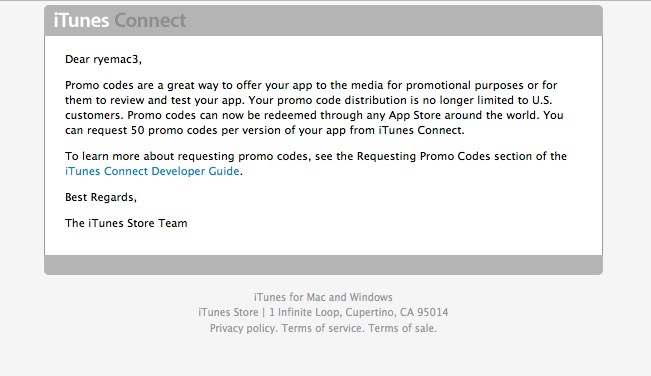Click 'customers. Promo codes can now be redeemed' line
The width and height of the screenshot is (651, 376).
click(x=314, y=115)
